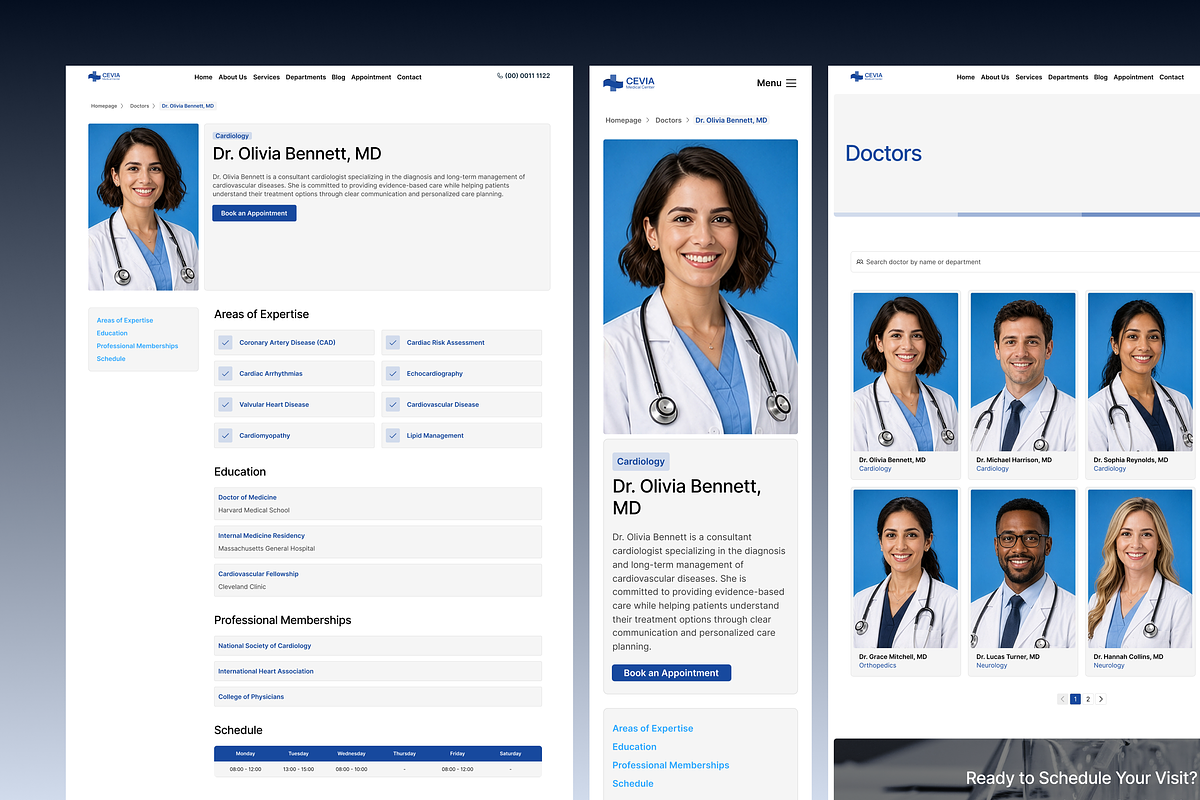Screen dimensions: 1200x800
Task: Open Home in the Doctors page navigation
Action: coord(965,77)
